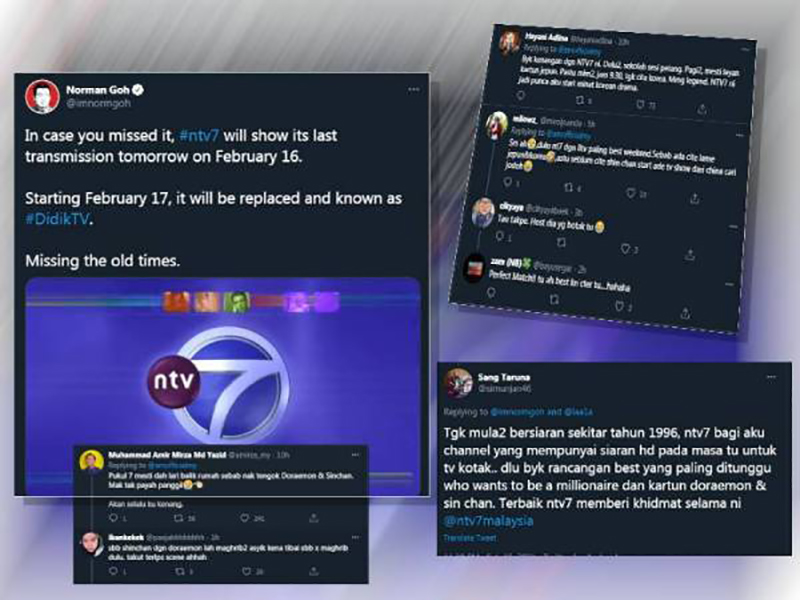Open the three-dot menu on Sang Taruna's tweet
Screen dimensions: 800x600
[x=771, y=377]
